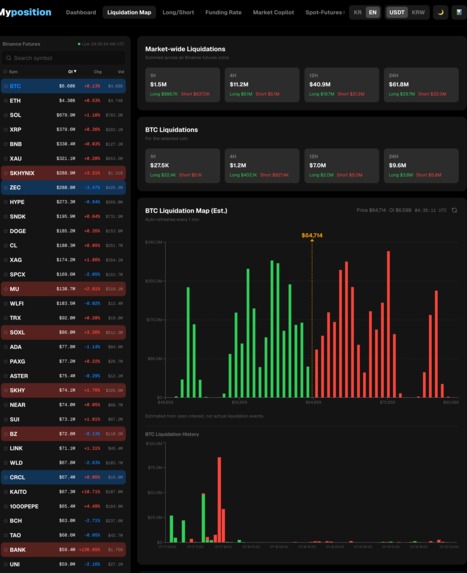Star the BANK row
Image resolution: width=467 pixels, height=573 pixels.
tap(5, 550)
